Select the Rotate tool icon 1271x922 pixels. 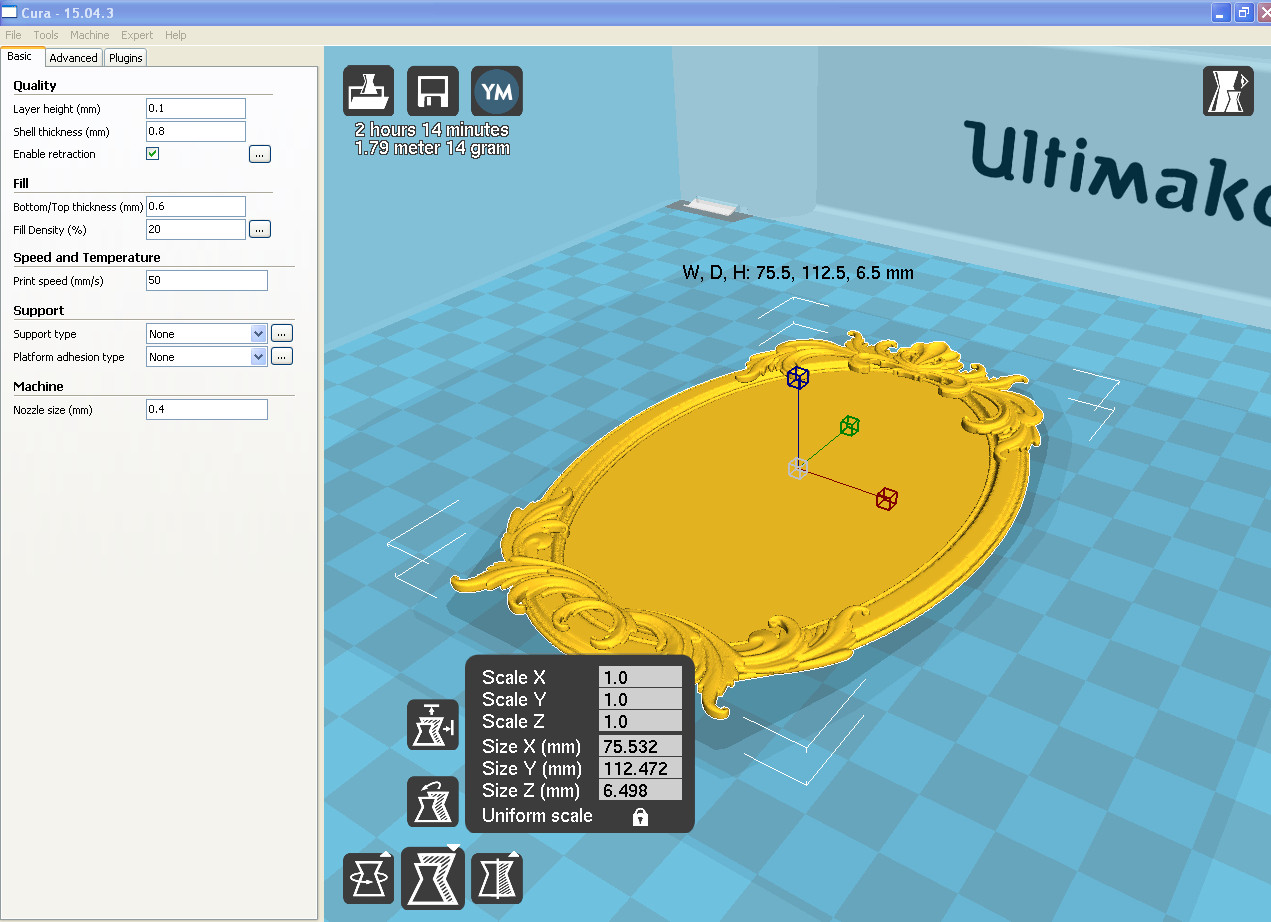368,878
